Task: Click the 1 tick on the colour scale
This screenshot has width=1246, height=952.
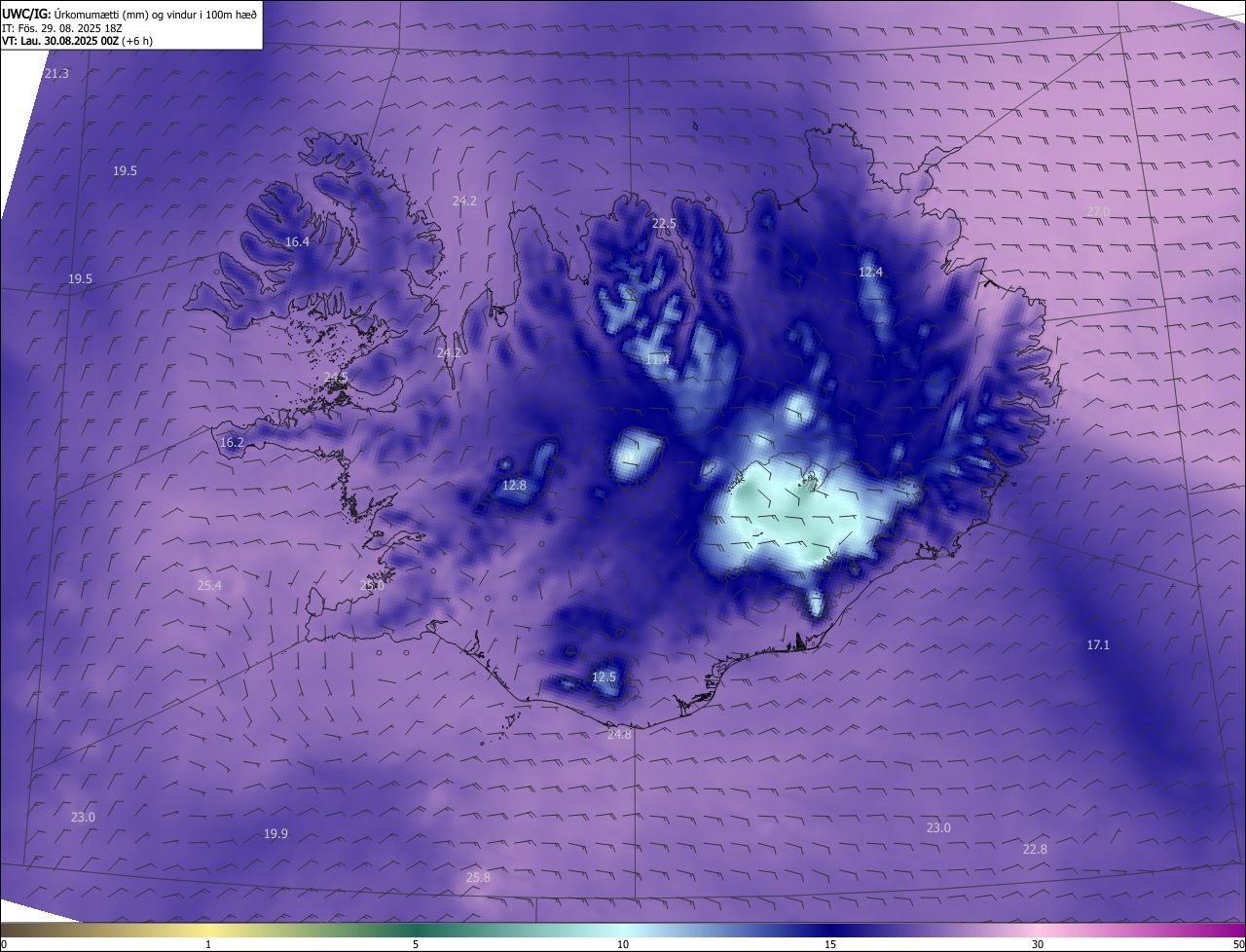Action: (208, 945)
